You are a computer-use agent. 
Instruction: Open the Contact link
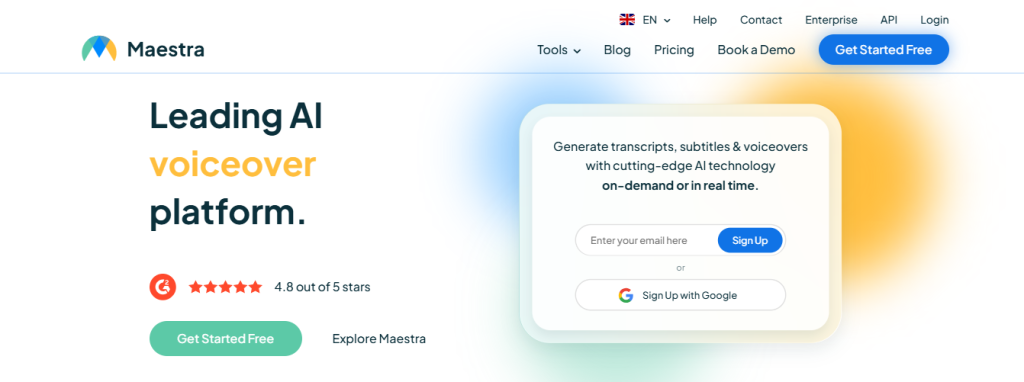point(761,20)
